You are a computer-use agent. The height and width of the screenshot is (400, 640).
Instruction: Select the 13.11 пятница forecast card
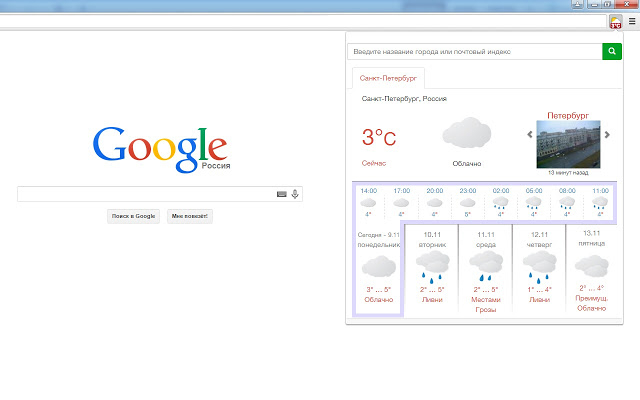pyautogui.click(x=591, y=269)
